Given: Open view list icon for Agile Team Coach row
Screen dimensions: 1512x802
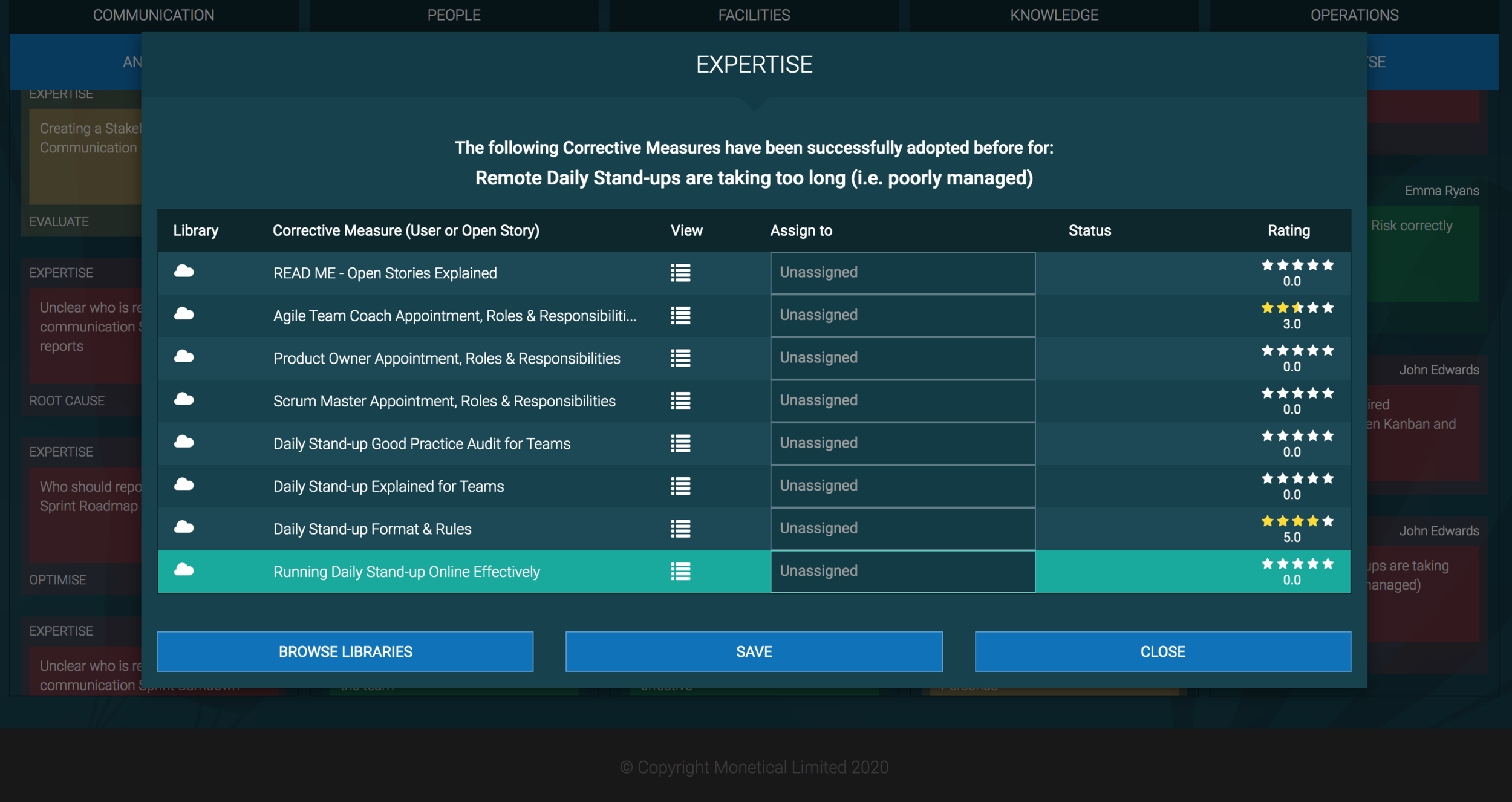Looking at the screenshot, I should point(680,315).
